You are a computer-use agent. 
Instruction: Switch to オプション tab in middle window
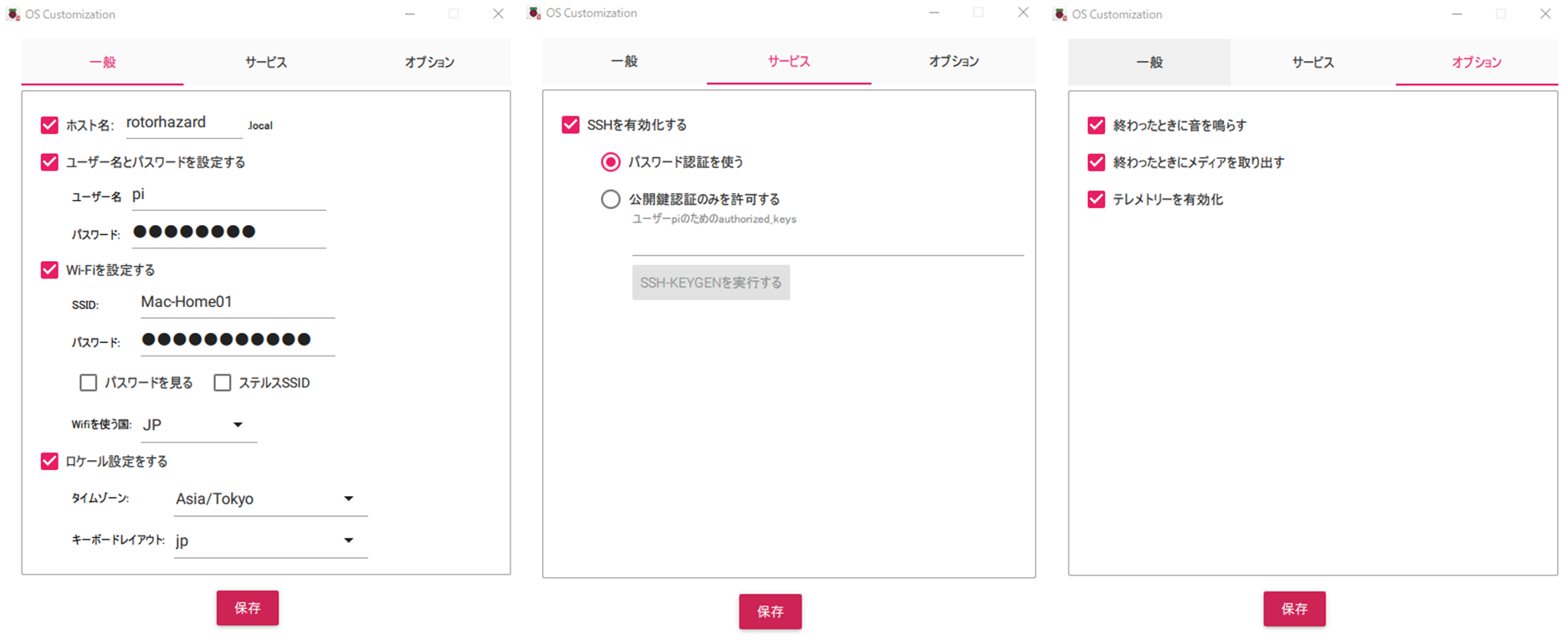point(954,61)
